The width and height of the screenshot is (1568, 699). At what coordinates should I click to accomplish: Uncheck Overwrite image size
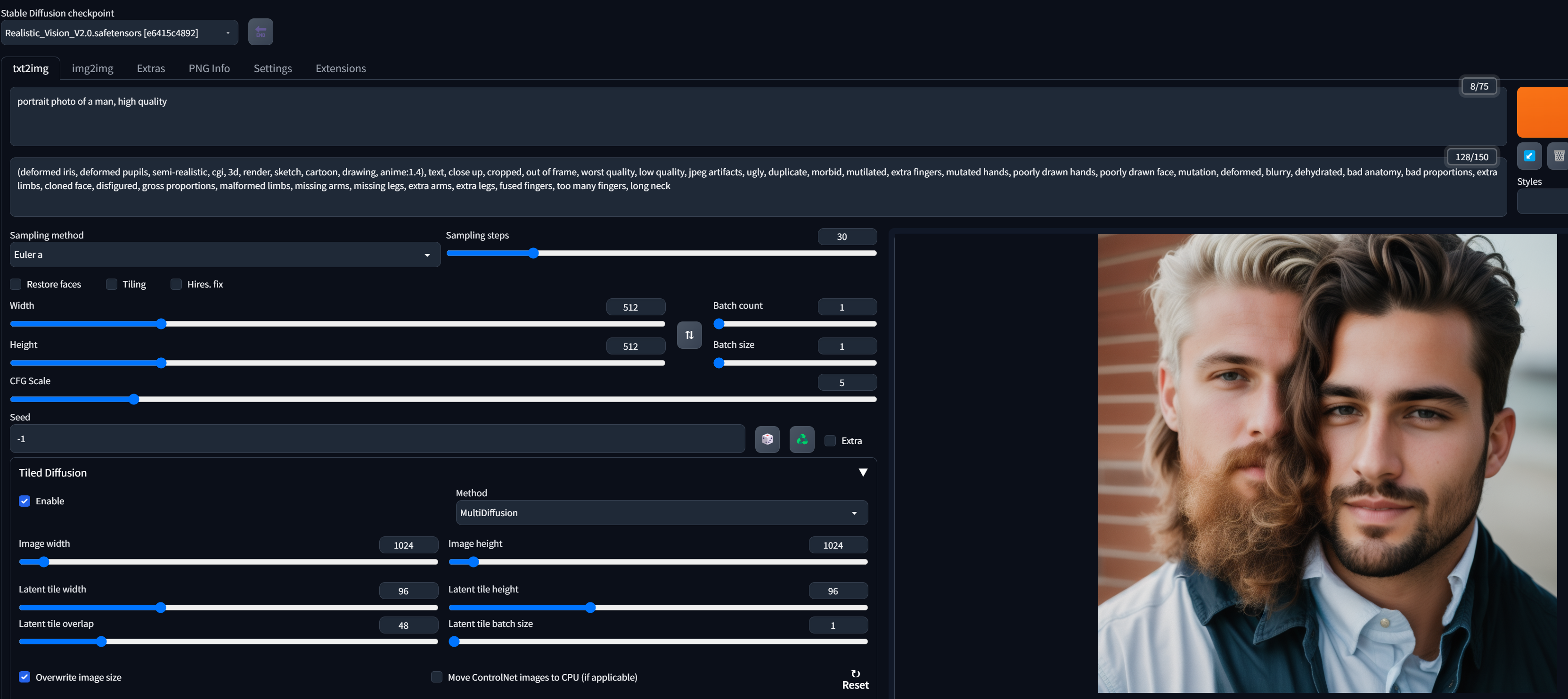tap(24, 676)
